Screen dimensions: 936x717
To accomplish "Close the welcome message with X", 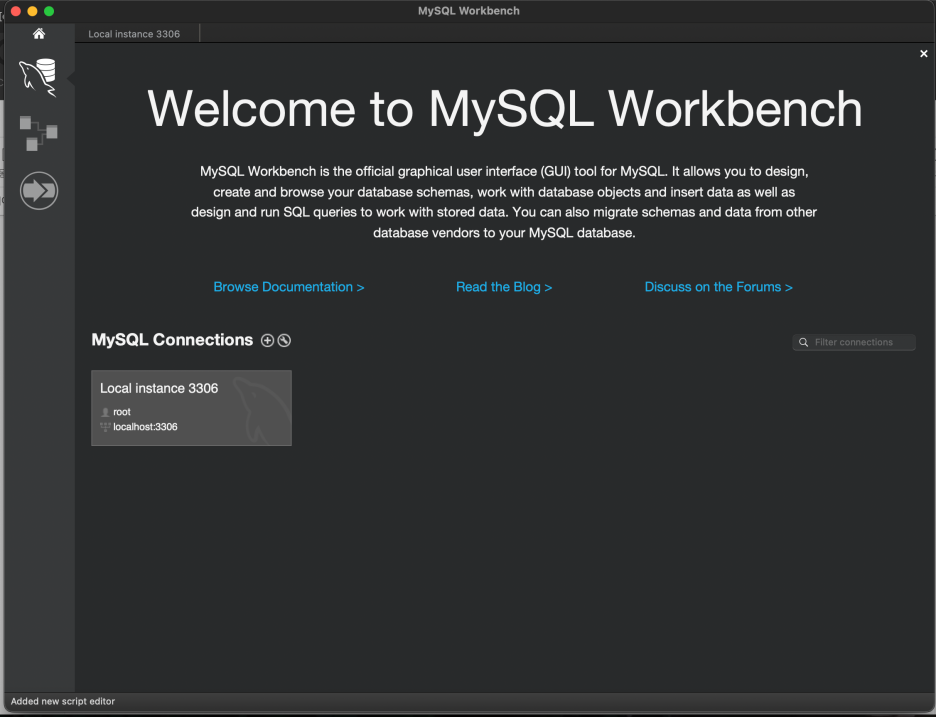I will [x=923, y=54].
